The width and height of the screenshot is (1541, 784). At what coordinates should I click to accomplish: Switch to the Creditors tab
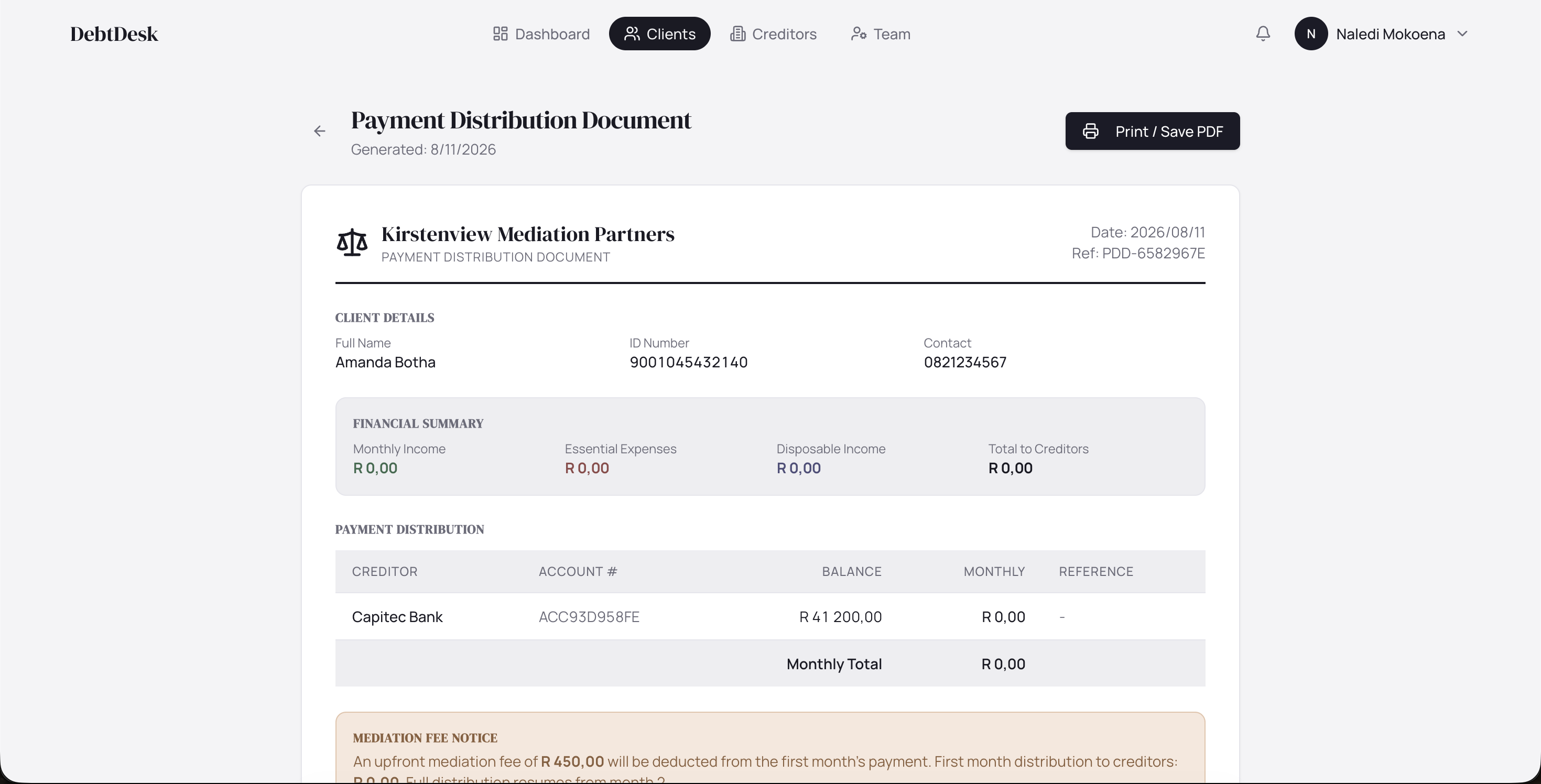coord(773,34)
